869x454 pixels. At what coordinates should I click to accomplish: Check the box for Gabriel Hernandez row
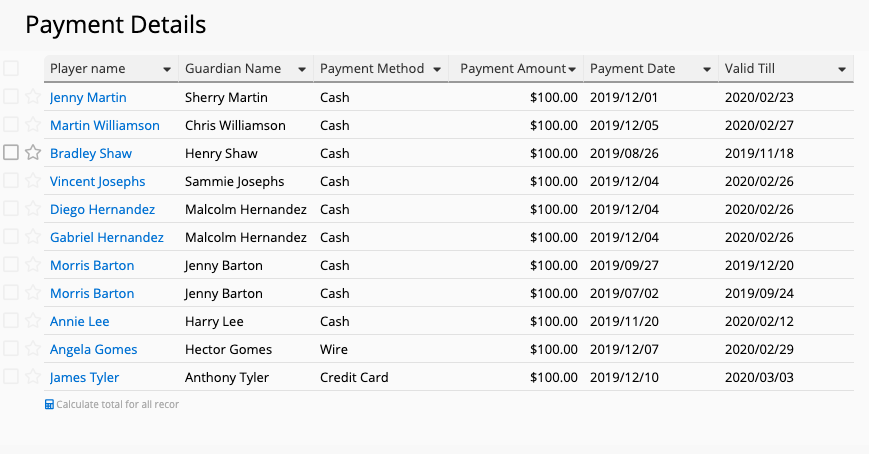11,237
